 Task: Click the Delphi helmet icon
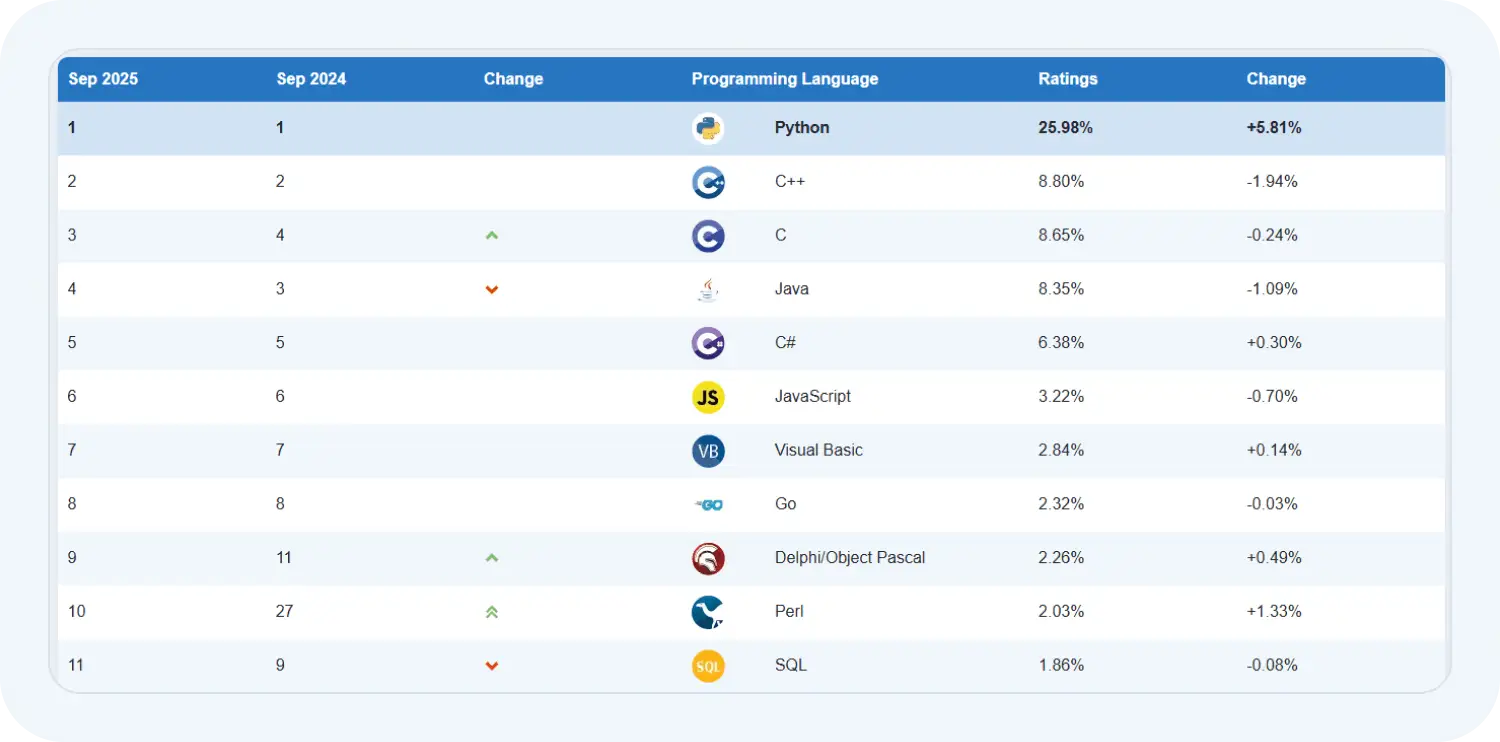pos(708,559)
